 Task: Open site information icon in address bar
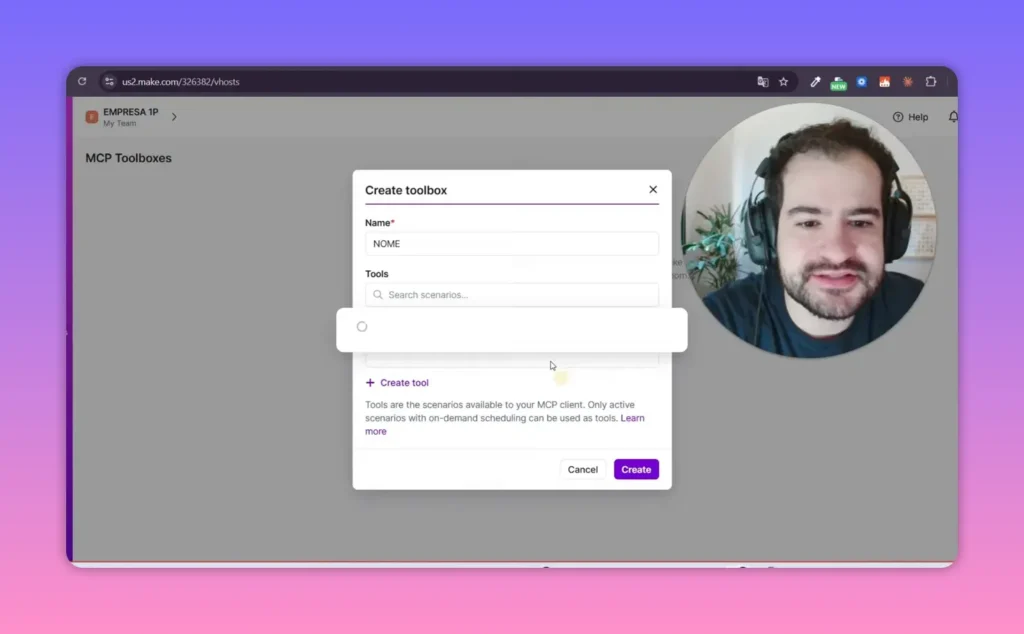(109, 82)
